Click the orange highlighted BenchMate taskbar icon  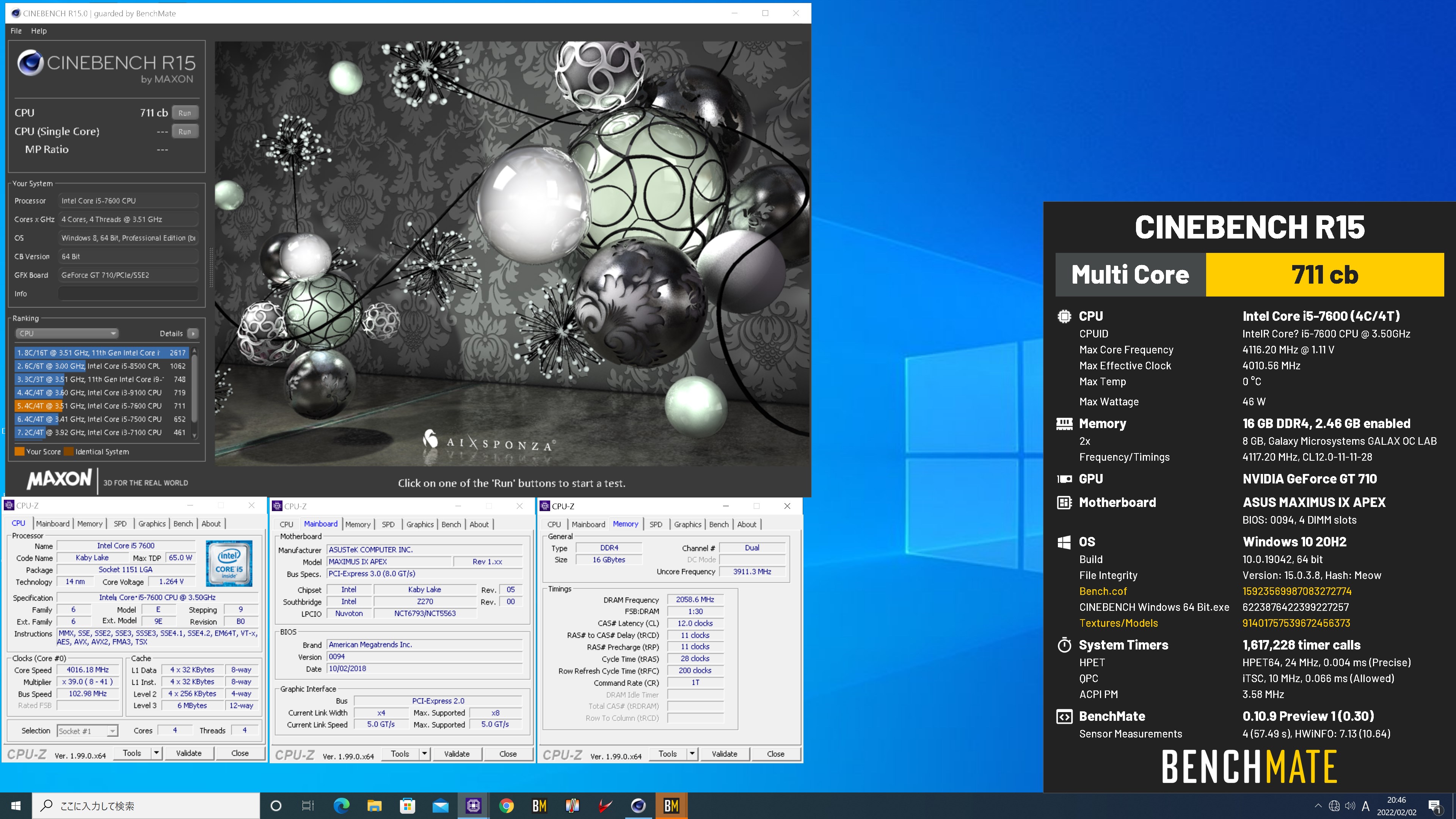tap(672, 805)
